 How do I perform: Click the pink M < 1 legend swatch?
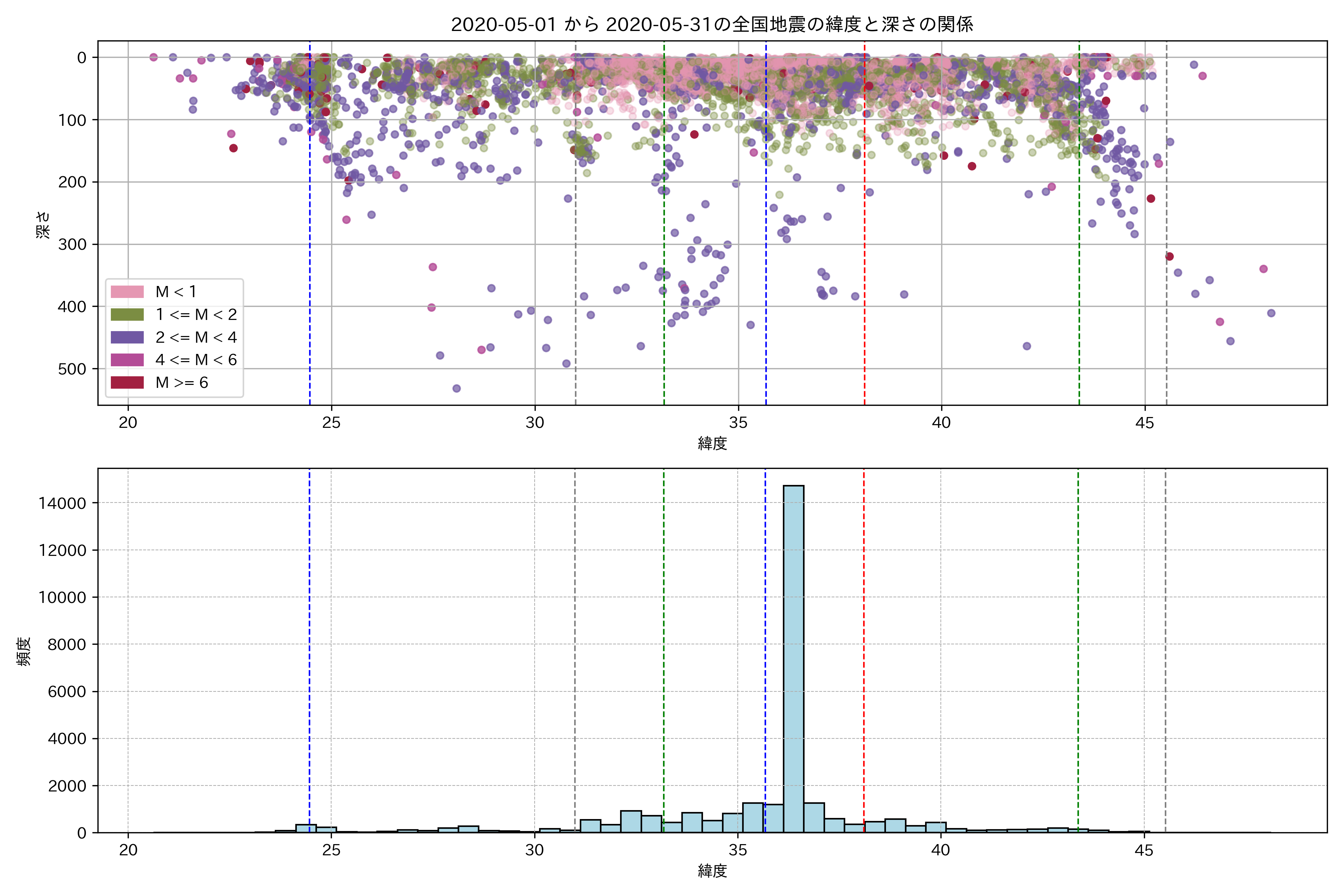click(127, 292)
